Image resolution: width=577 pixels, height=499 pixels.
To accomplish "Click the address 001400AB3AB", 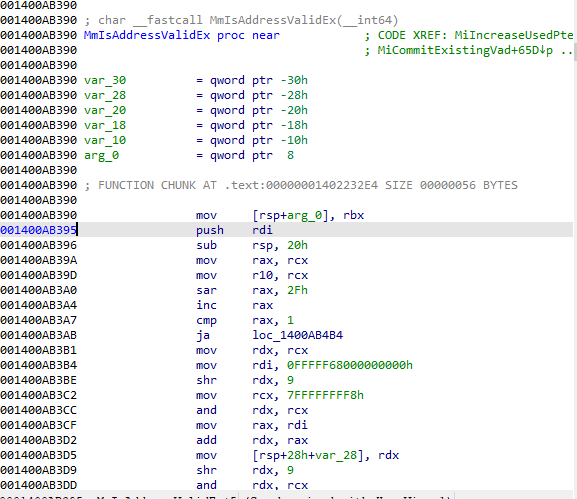I will tap(38, 336).
